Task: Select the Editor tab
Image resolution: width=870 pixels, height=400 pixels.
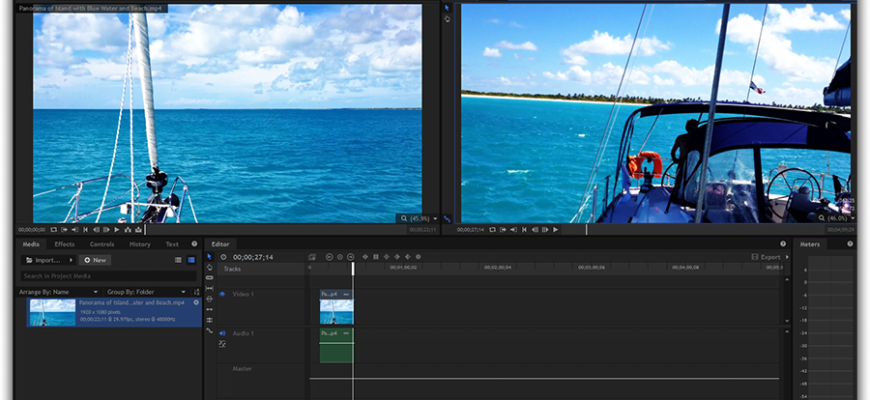Action: 220,244
